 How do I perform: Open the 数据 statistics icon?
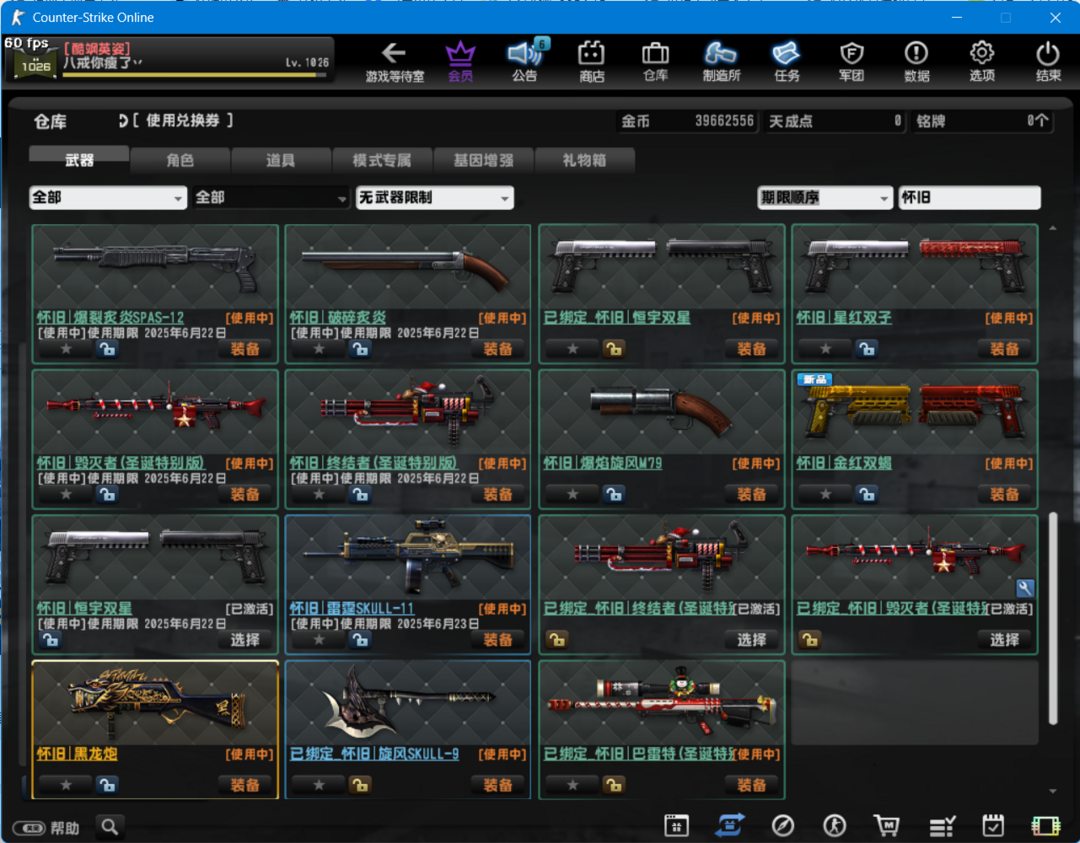point(917,61)
